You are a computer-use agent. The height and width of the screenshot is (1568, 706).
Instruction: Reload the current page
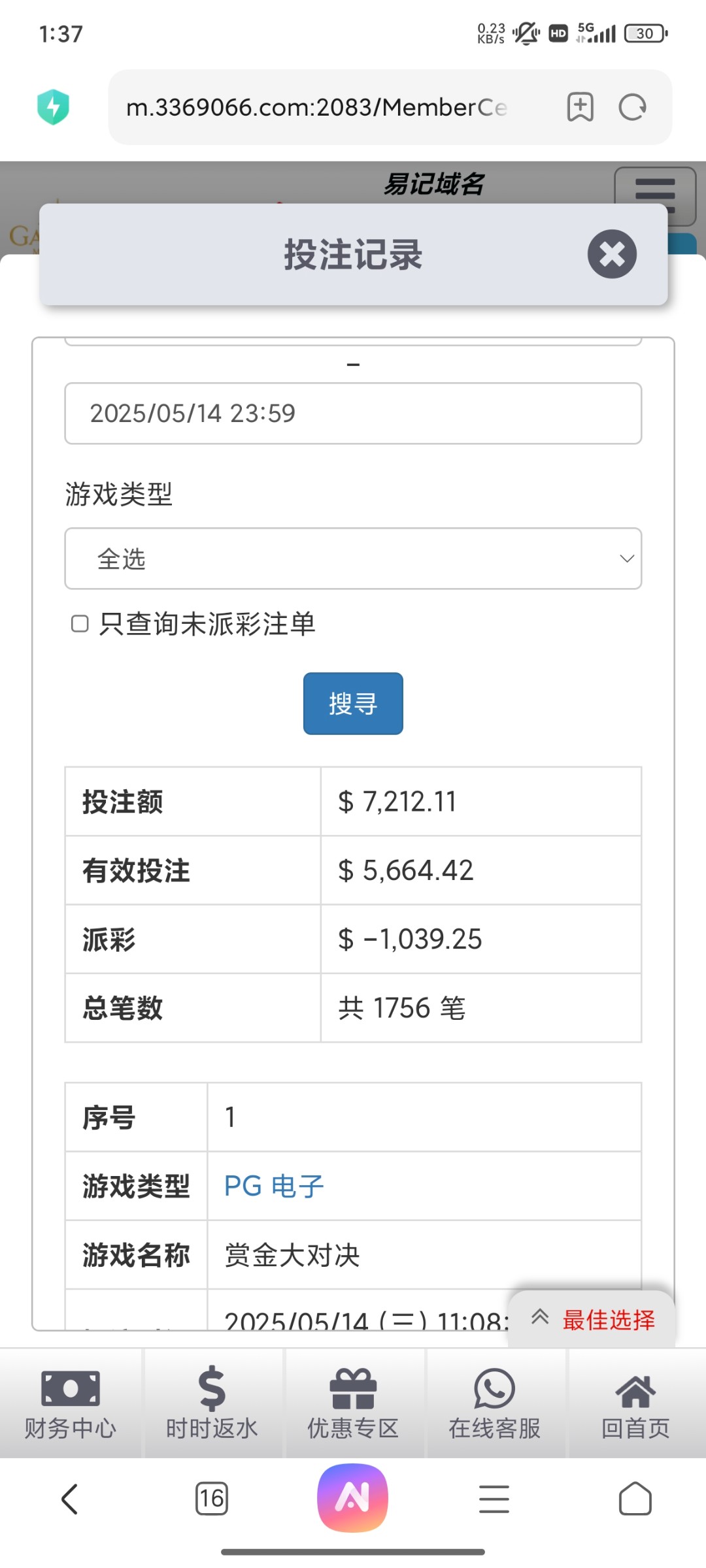pyautogui.click(x=632, y=107)
